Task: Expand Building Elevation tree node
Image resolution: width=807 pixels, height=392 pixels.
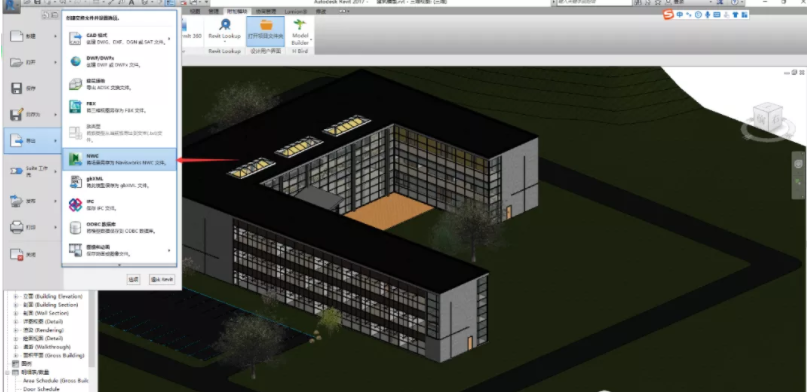Action: pos(16,297)
